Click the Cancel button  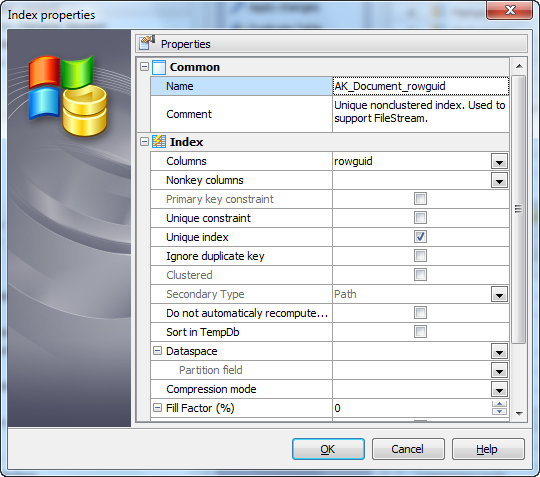point(408,449)
